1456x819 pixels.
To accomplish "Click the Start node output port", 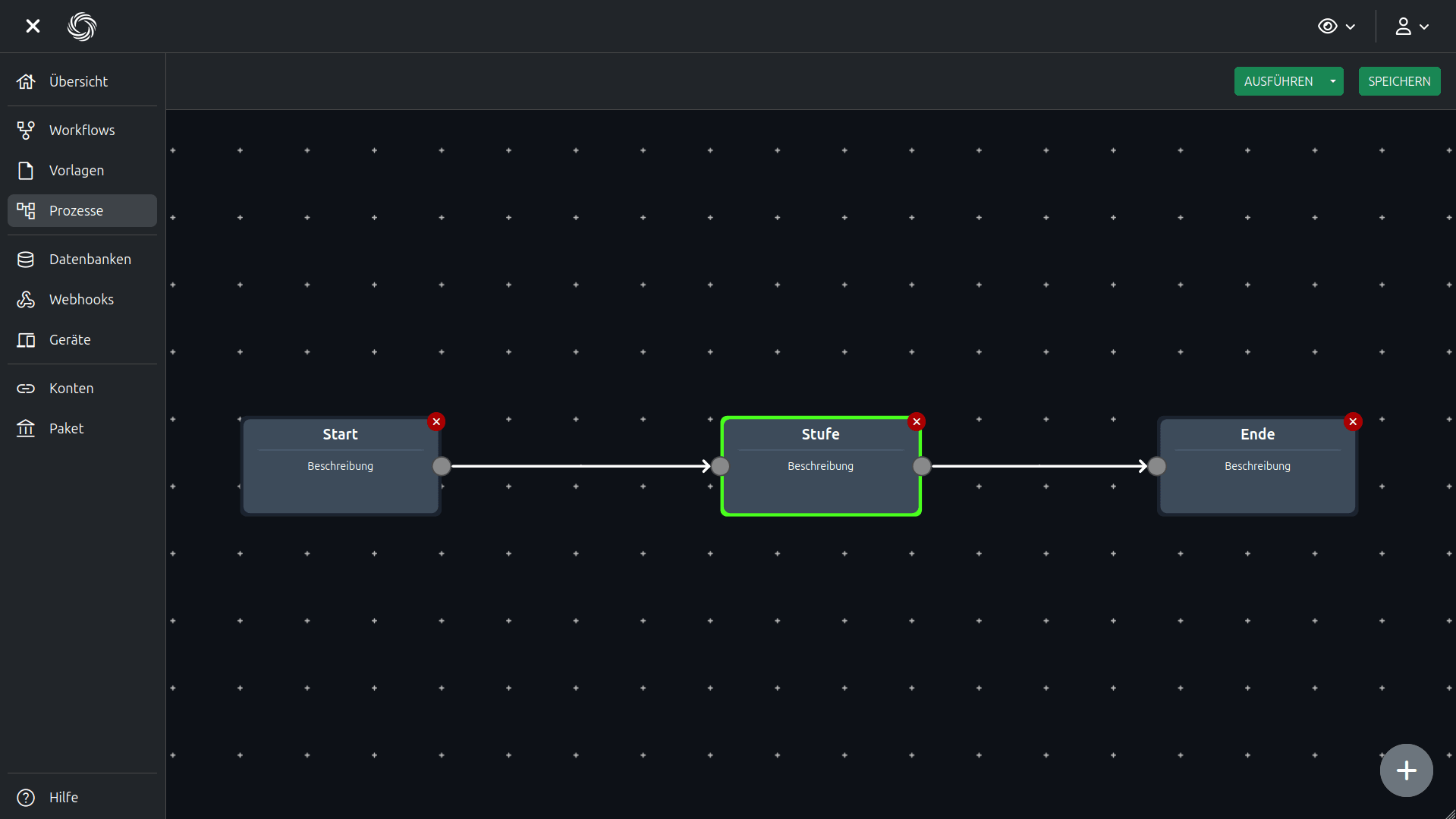I will pyautogui.click(x=442, y=466).
